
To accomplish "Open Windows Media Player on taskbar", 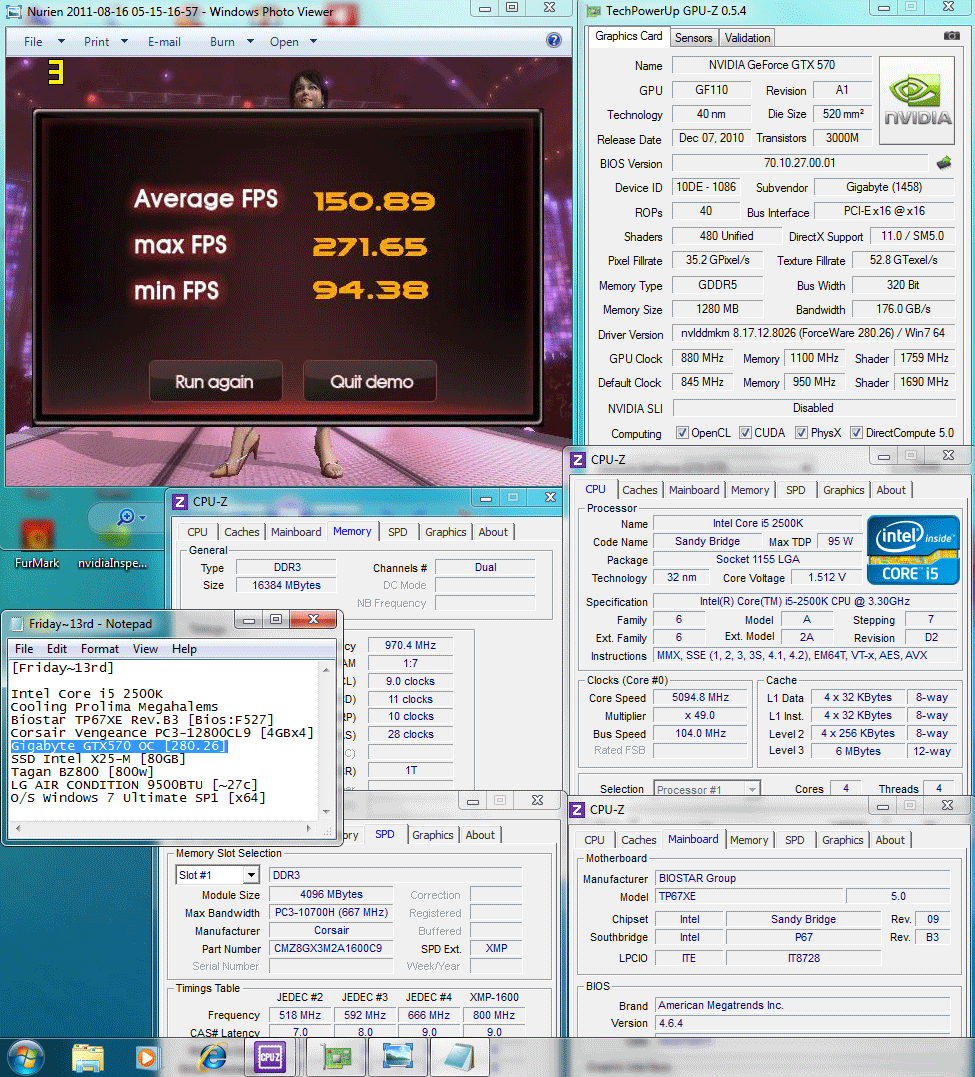I will tap(146, 1058).
